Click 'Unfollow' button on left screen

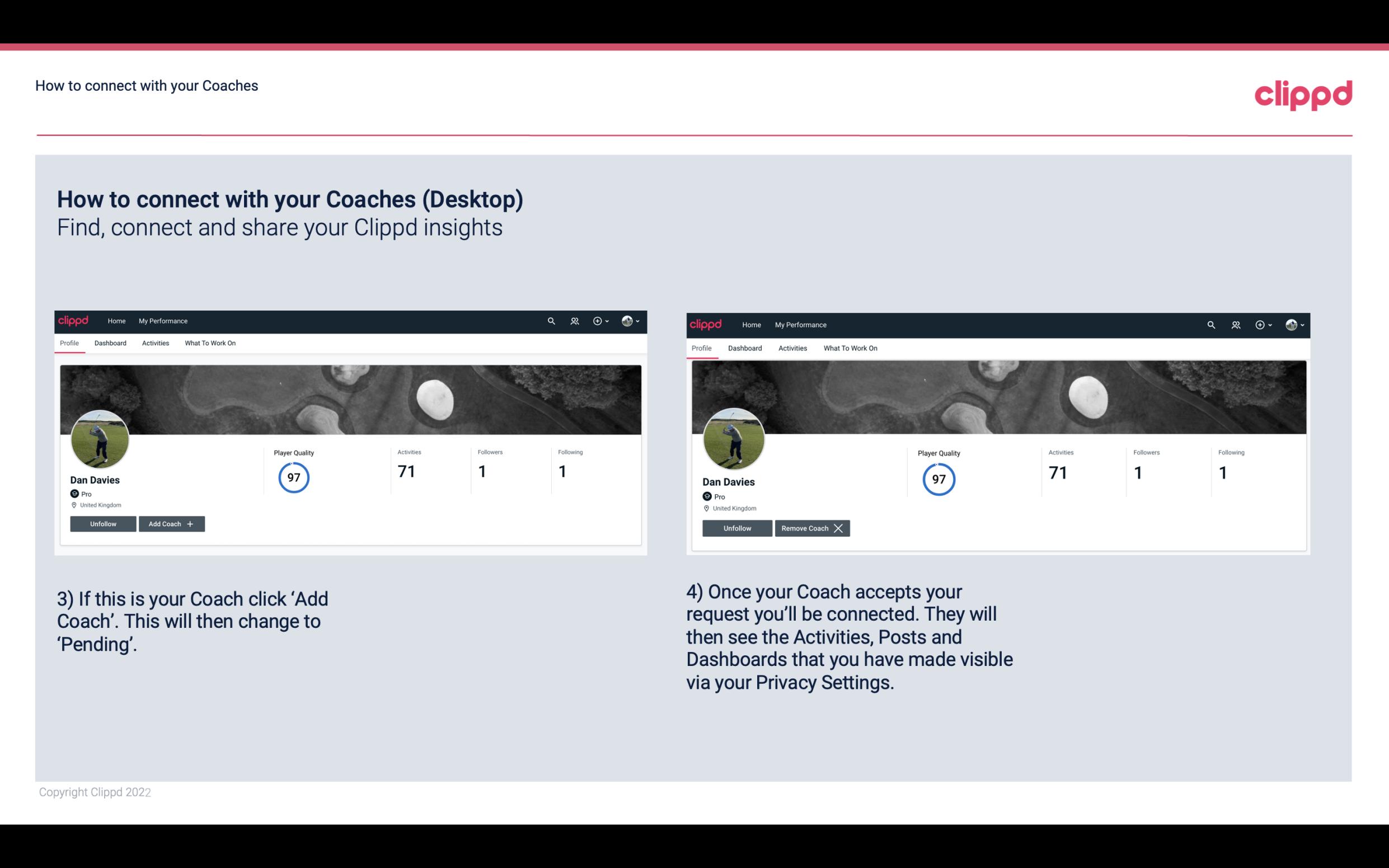click(103, 523)
